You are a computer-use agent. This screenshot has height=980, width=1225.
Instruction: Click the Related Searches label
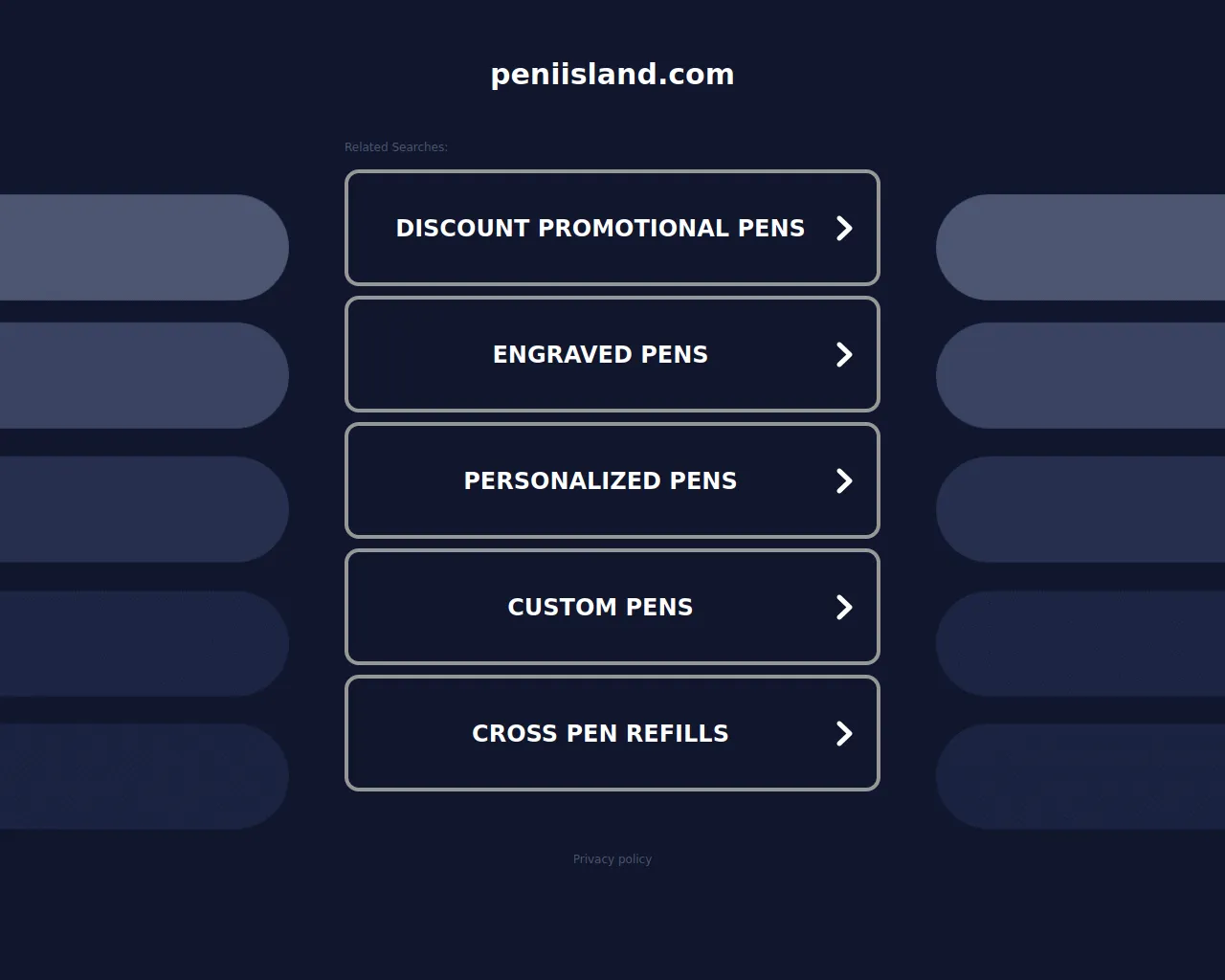396,147
